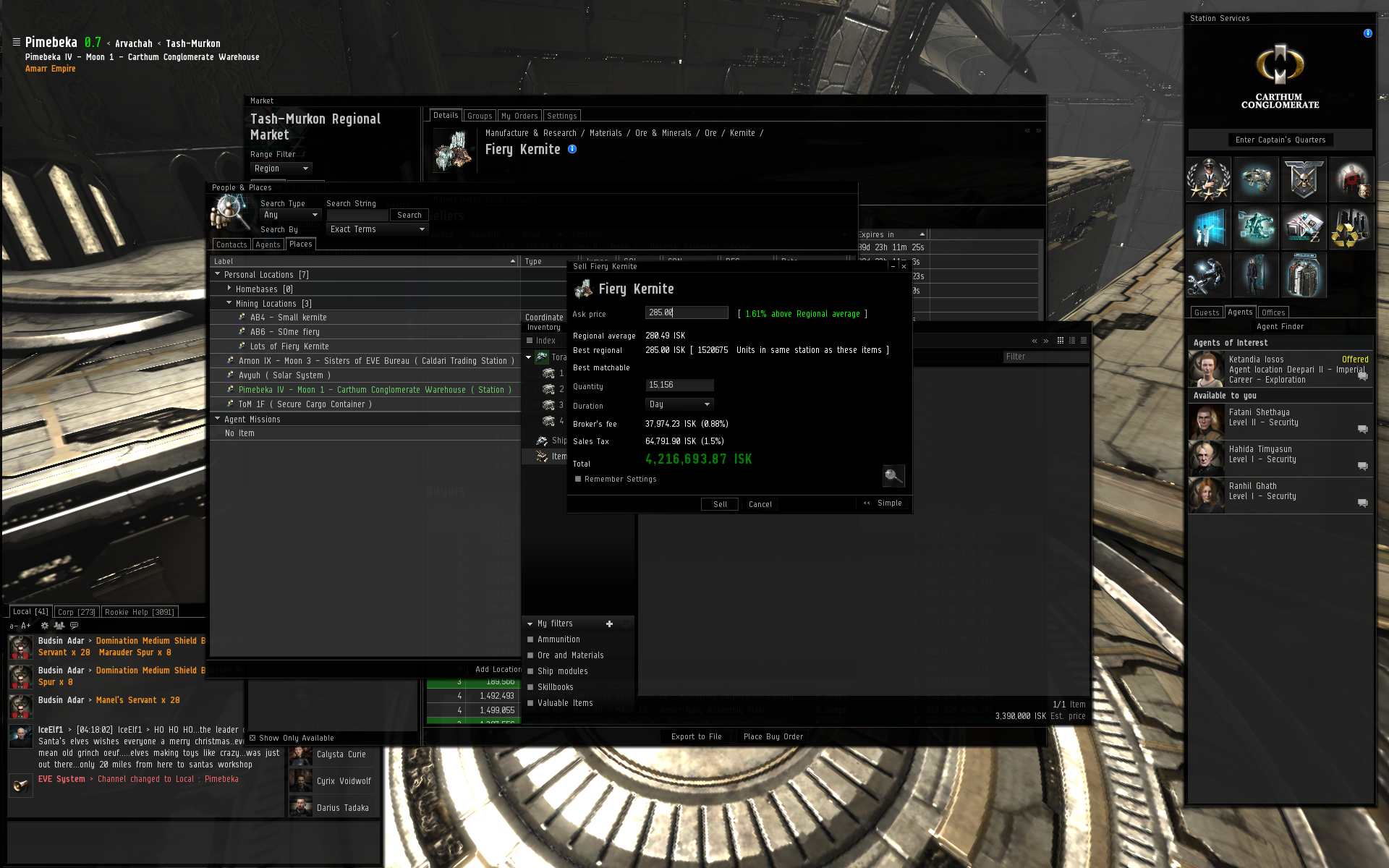Open the clothing store jackets icon

point(1303,275)
